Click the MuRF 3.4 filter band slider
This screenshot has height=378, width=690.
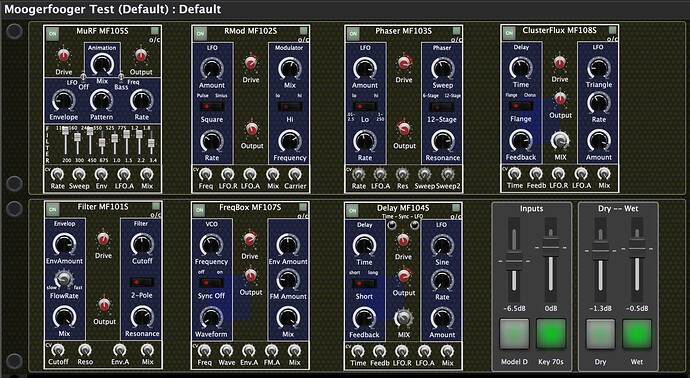coord(151,143)
